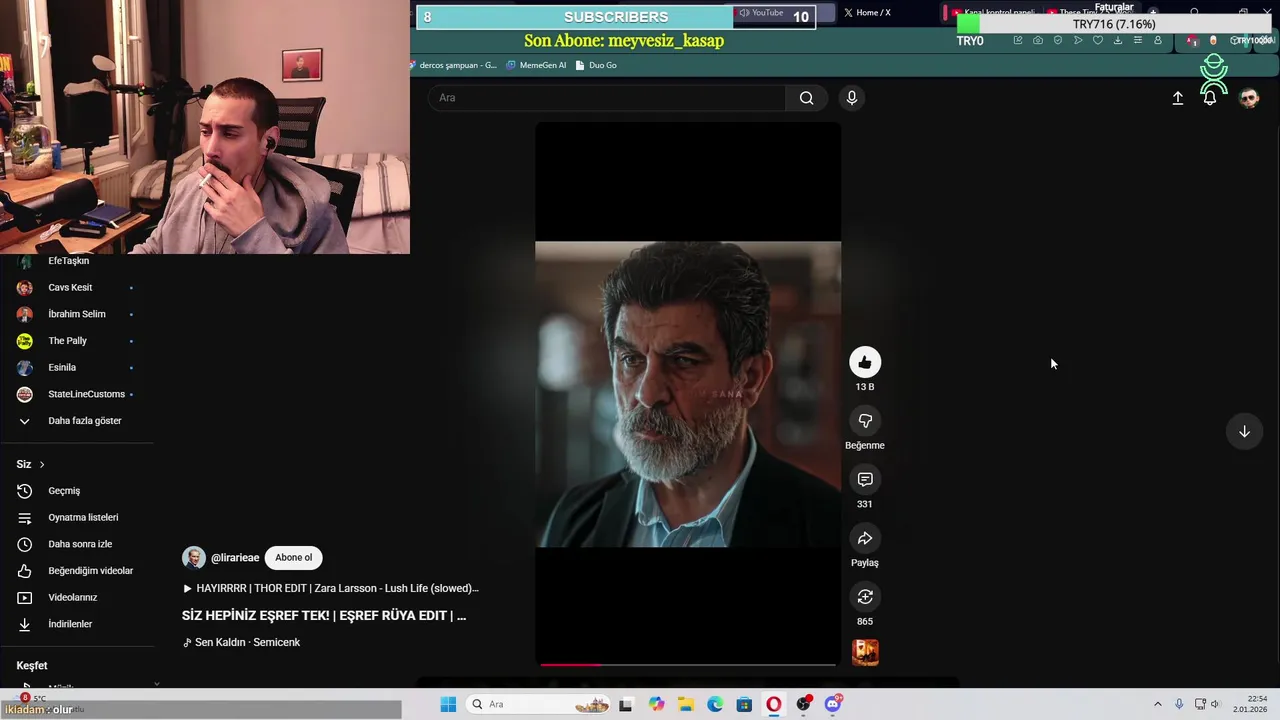Open Task View on taskbar

click(x=626, y=704)
